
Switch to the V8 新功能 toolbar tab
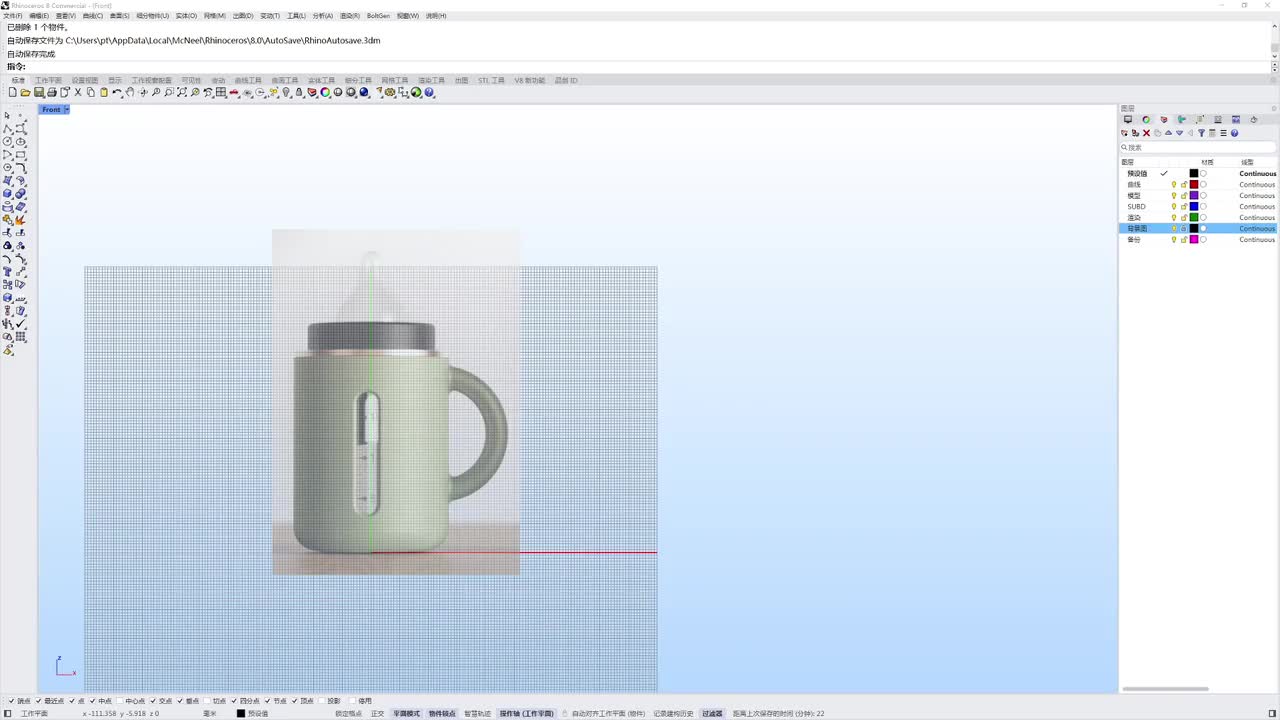point(530,80)
